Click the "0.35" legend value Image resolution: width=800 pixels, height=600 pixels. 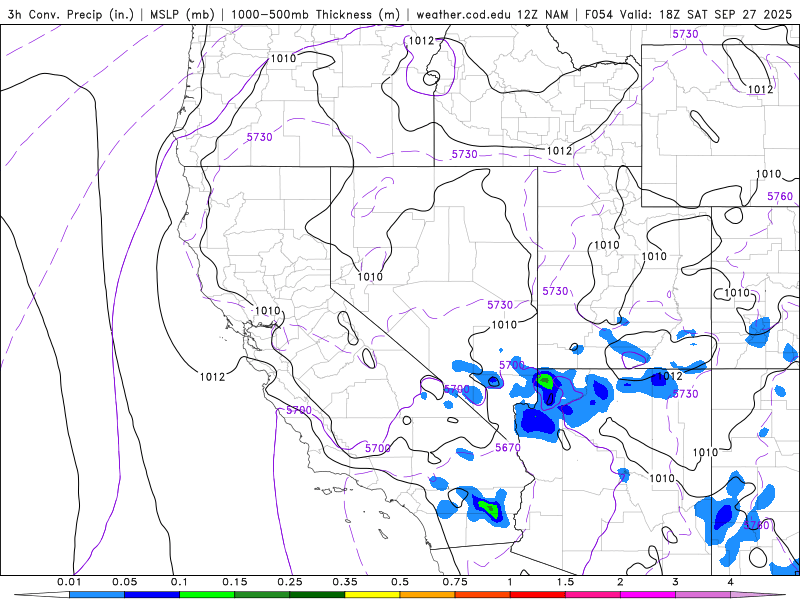345,582
